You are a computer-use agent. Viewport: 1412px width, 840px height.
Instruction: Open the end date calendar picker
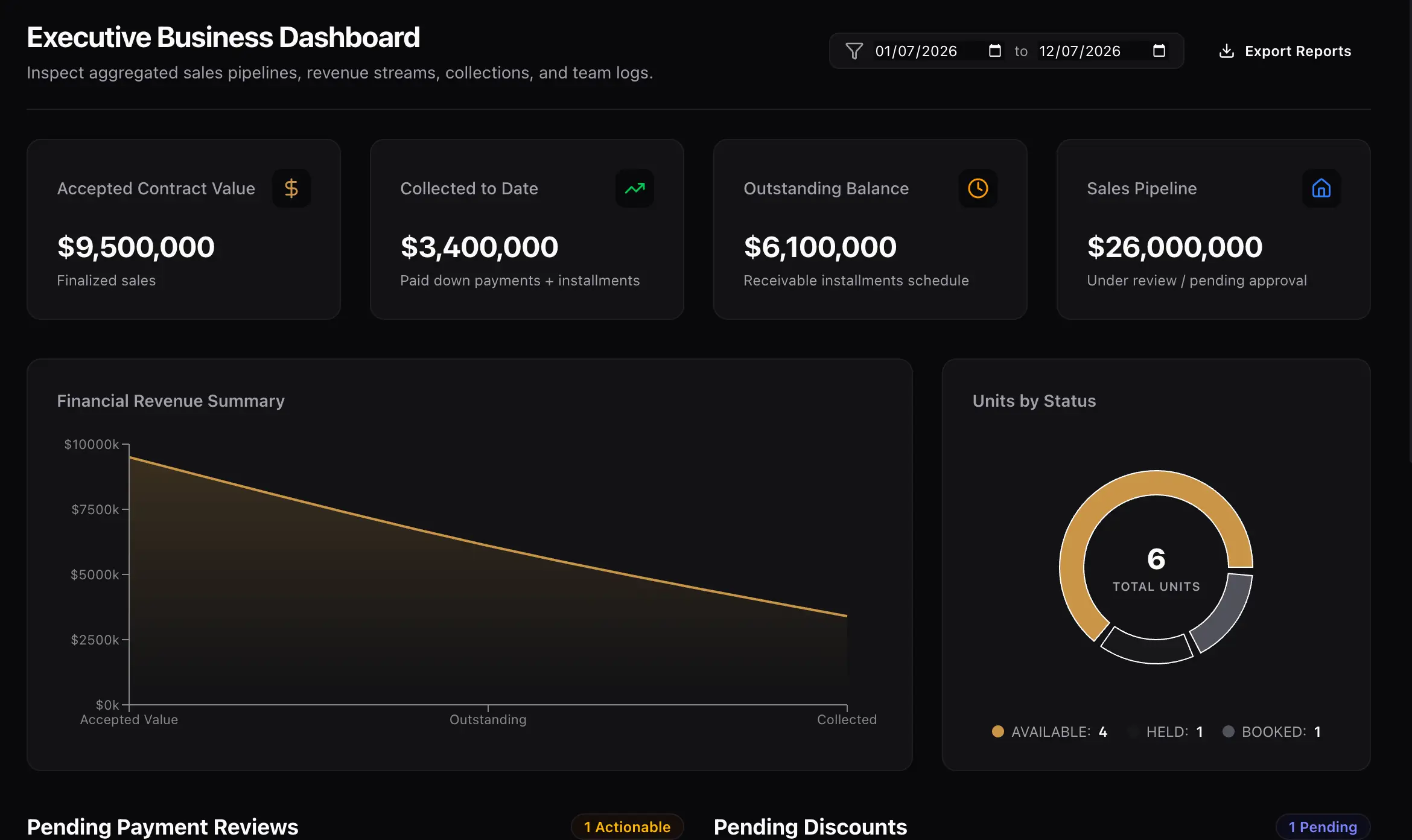pyautogui.click(x=1159, y=51)
